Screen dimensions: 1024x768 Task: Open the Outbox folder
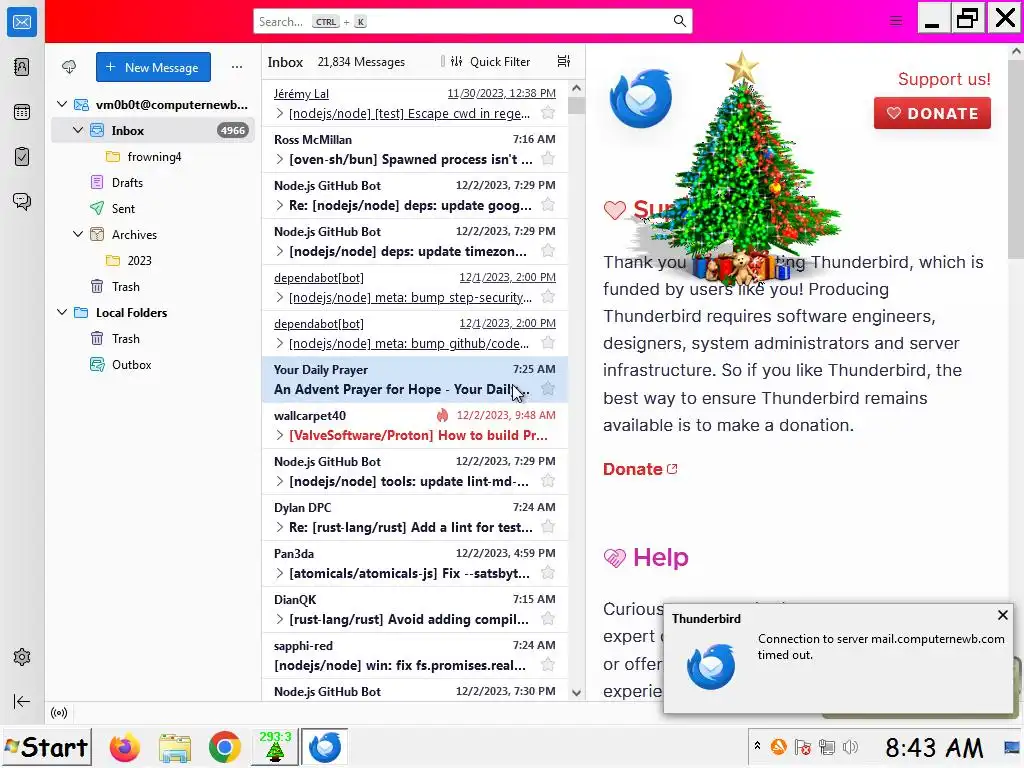153,364
